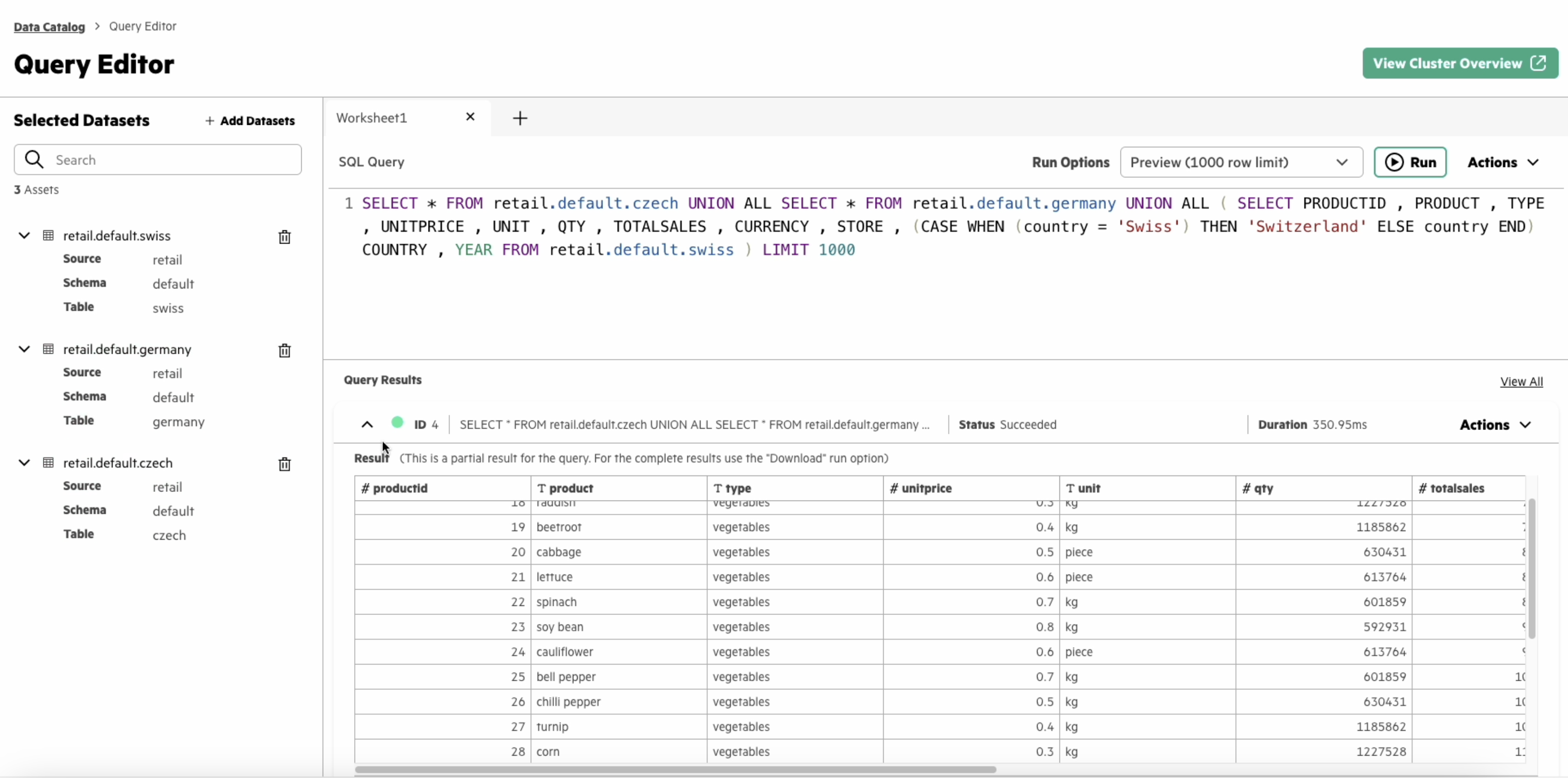1568x778 pixels.
Task: Add a new worksheet with the plus icon
Action: tap(520, 118)
